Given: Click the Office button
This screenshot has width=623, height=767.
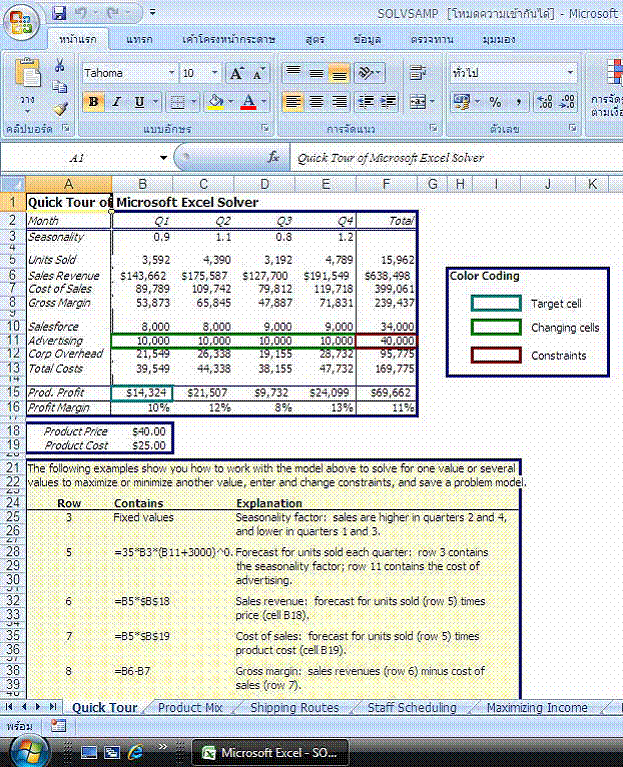Looking at the screenshot, I should click(21, 23).
